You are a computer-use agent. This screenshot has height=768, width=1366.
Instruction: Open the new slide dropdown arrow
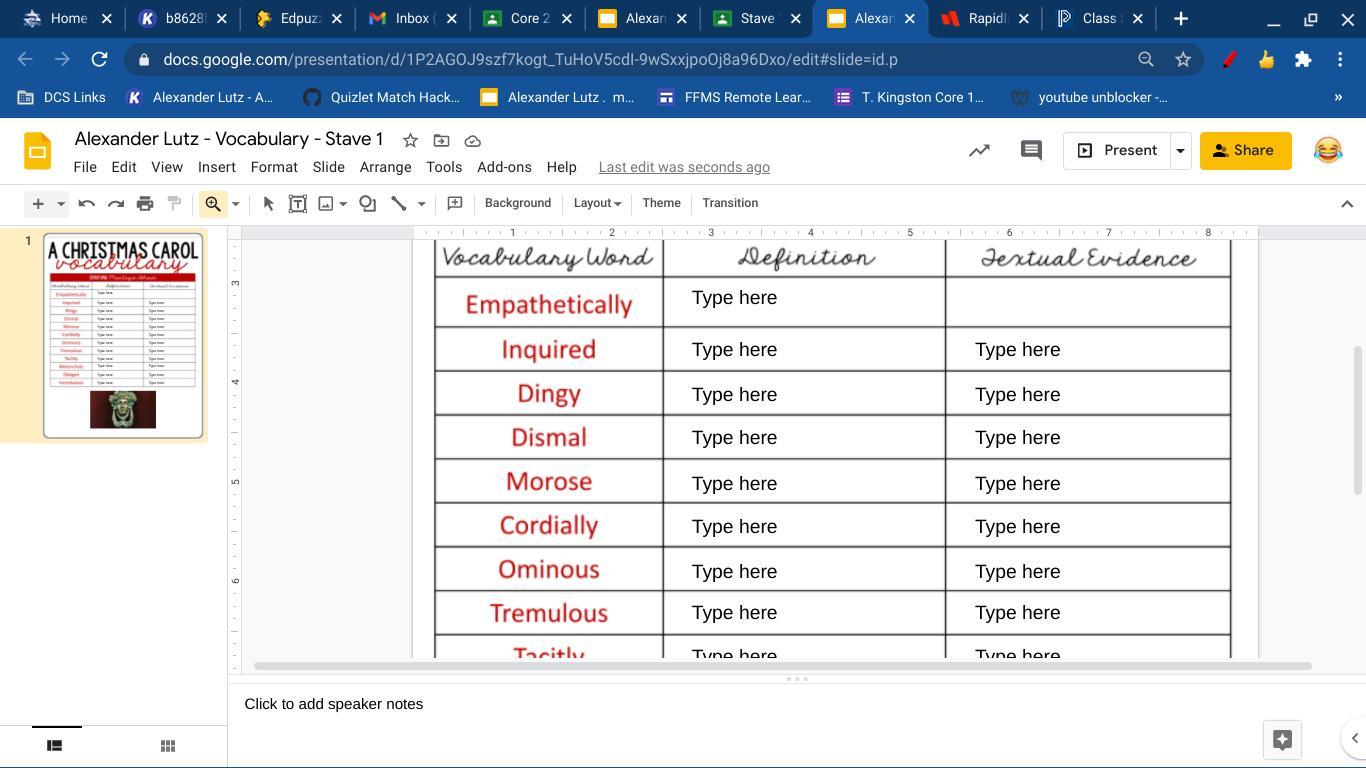point(60,204)
